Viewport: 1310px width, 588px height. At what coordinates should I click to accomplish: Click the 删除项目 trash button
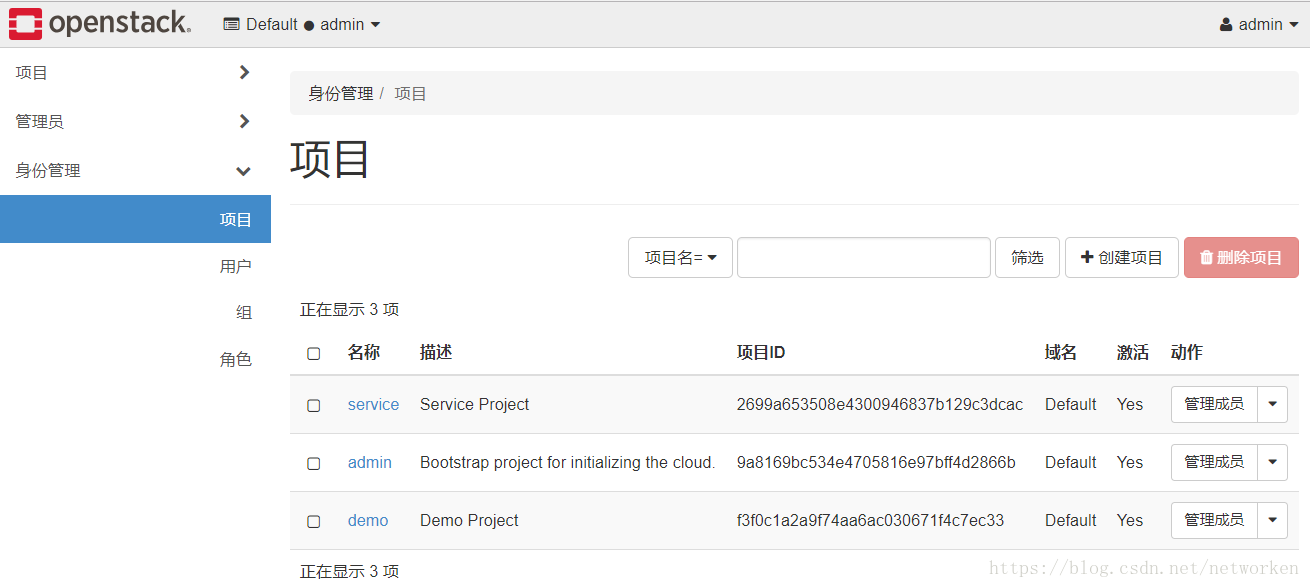[1240, 257]
